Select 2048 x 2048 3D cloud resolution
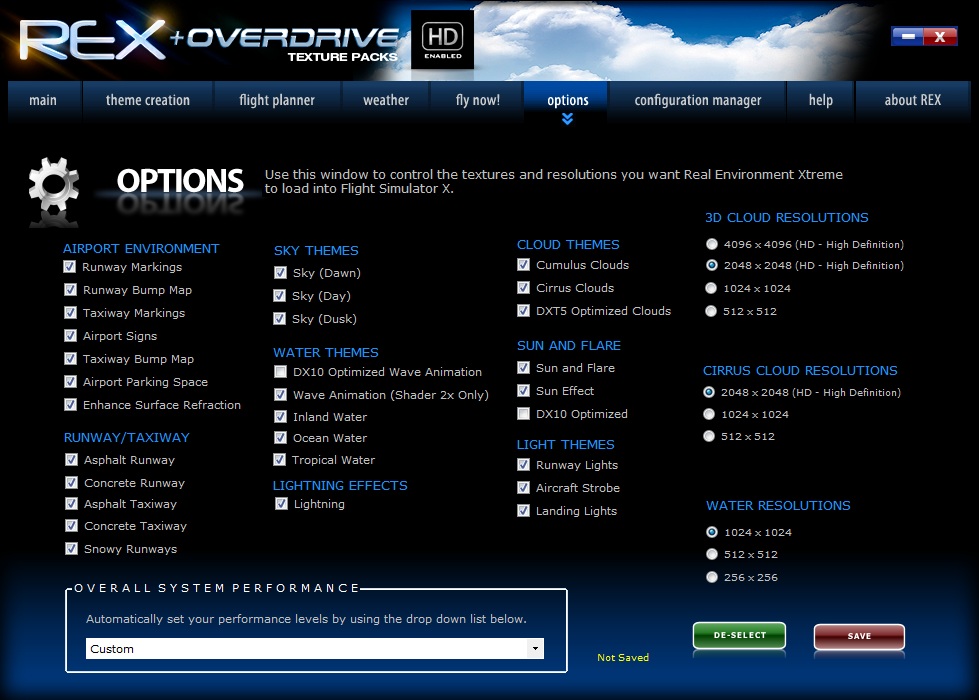The width and height of the screenshot is (979, 700). (x=711, y=265)
